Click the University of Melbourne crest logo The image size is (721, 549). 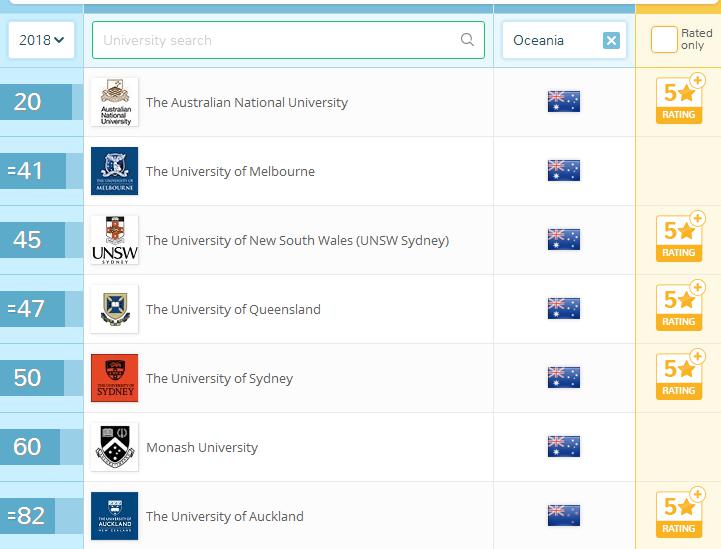[114, 171]
